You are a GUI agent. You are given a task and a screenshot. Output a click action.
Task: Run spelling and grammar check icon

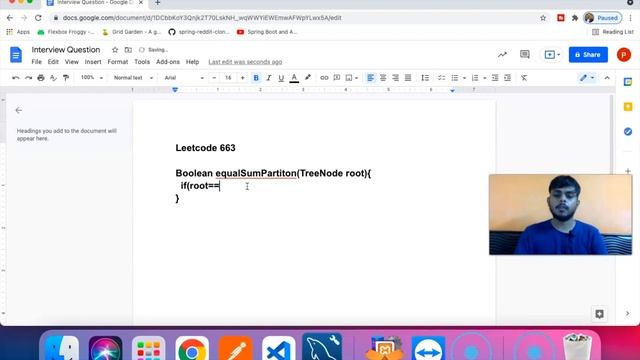53,78
